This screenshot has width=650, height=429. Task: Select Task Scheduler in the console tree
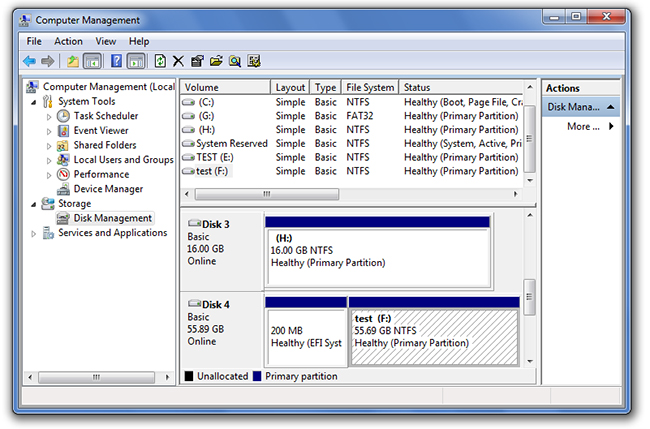(x=105, y=116)
